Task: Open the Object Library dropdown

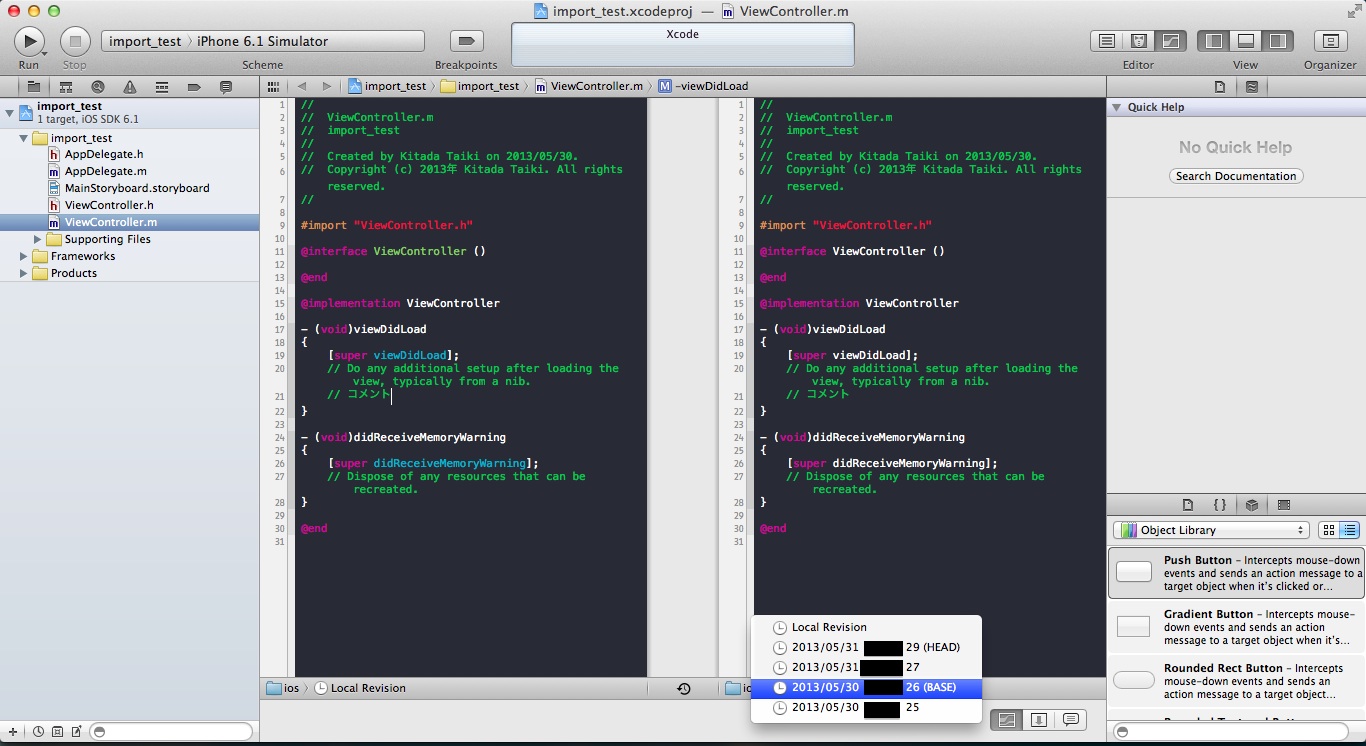Action: [x=1211, y=530]
